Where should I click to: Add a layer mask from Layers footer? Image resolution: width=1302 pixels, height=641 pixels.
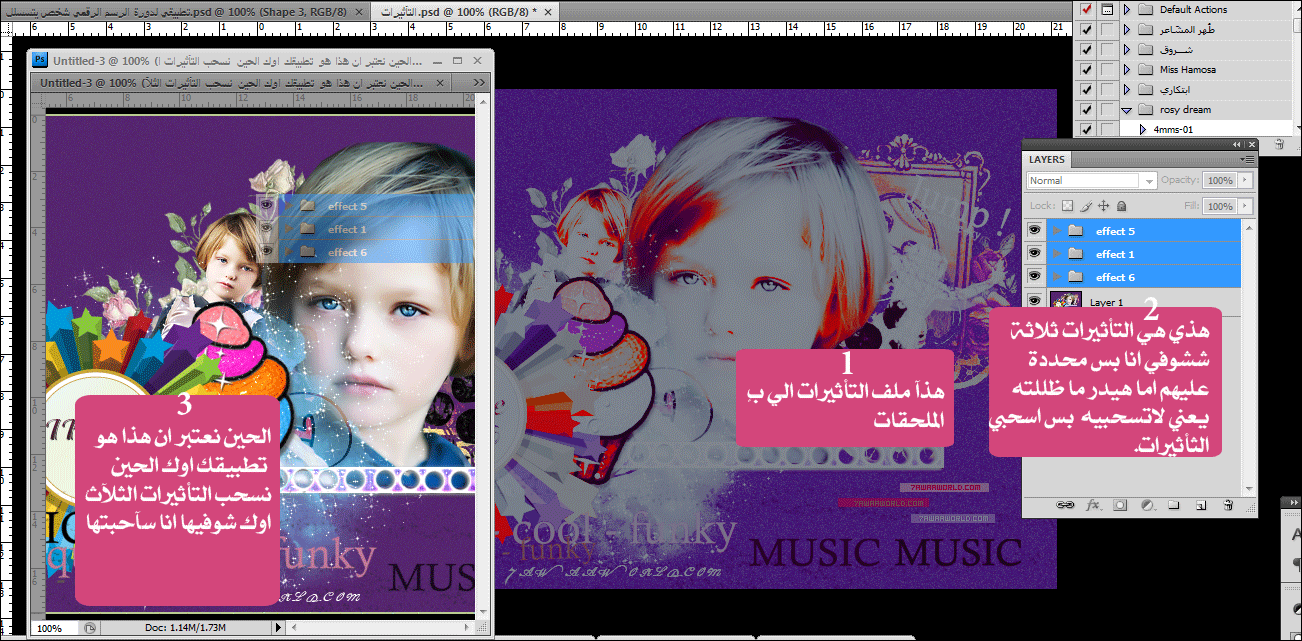[x=1120, y=506]
